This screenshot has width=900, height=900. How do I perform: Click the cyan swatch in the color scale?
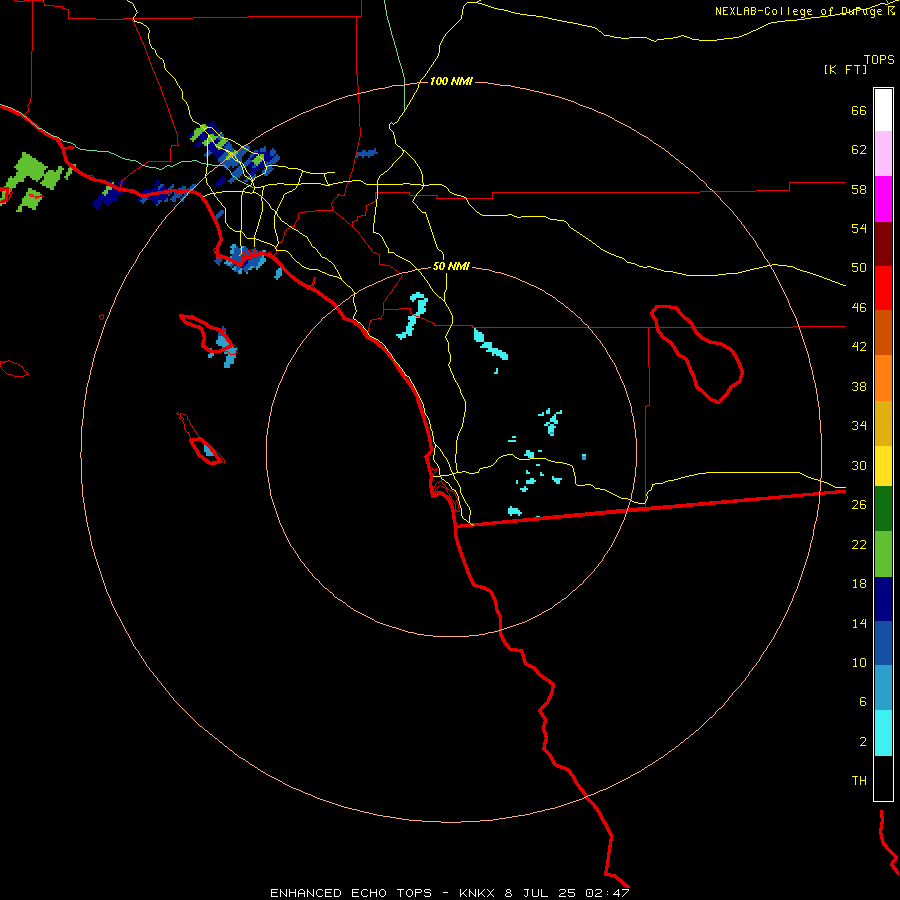click(883, 733)
